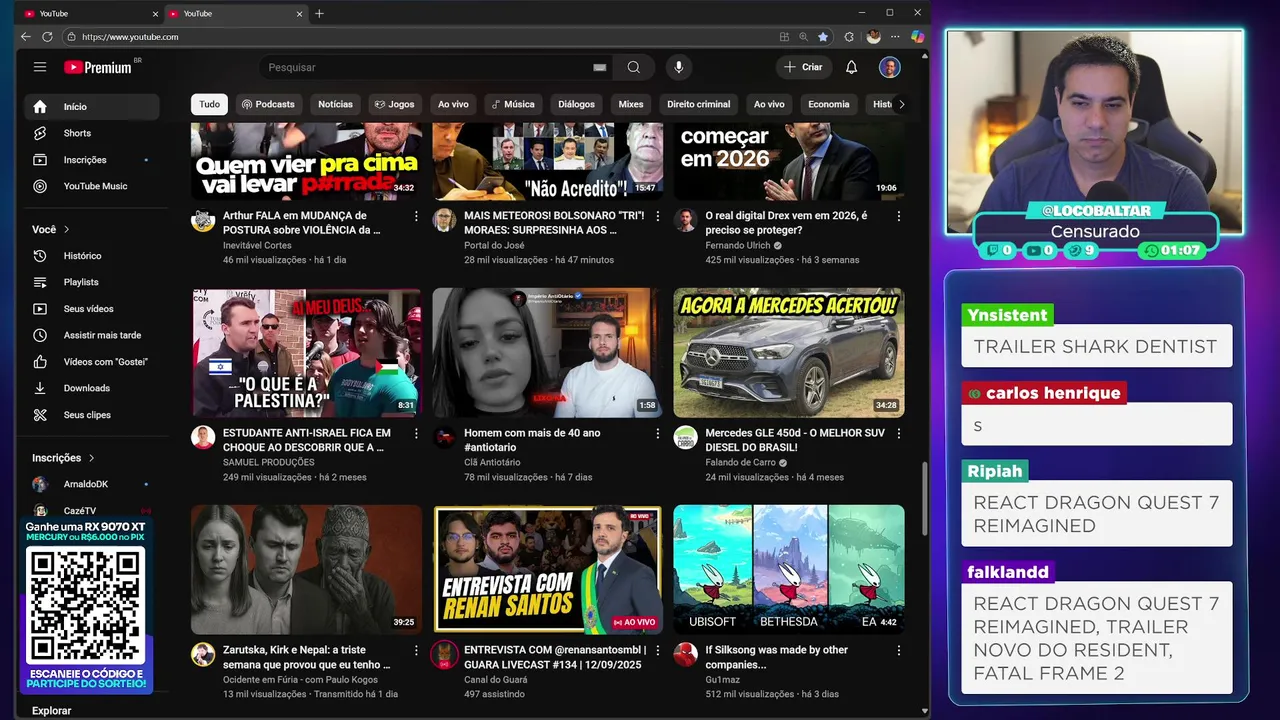Open the account avatar menu
Screen dimensions: 1280x720
pos(889,67)
